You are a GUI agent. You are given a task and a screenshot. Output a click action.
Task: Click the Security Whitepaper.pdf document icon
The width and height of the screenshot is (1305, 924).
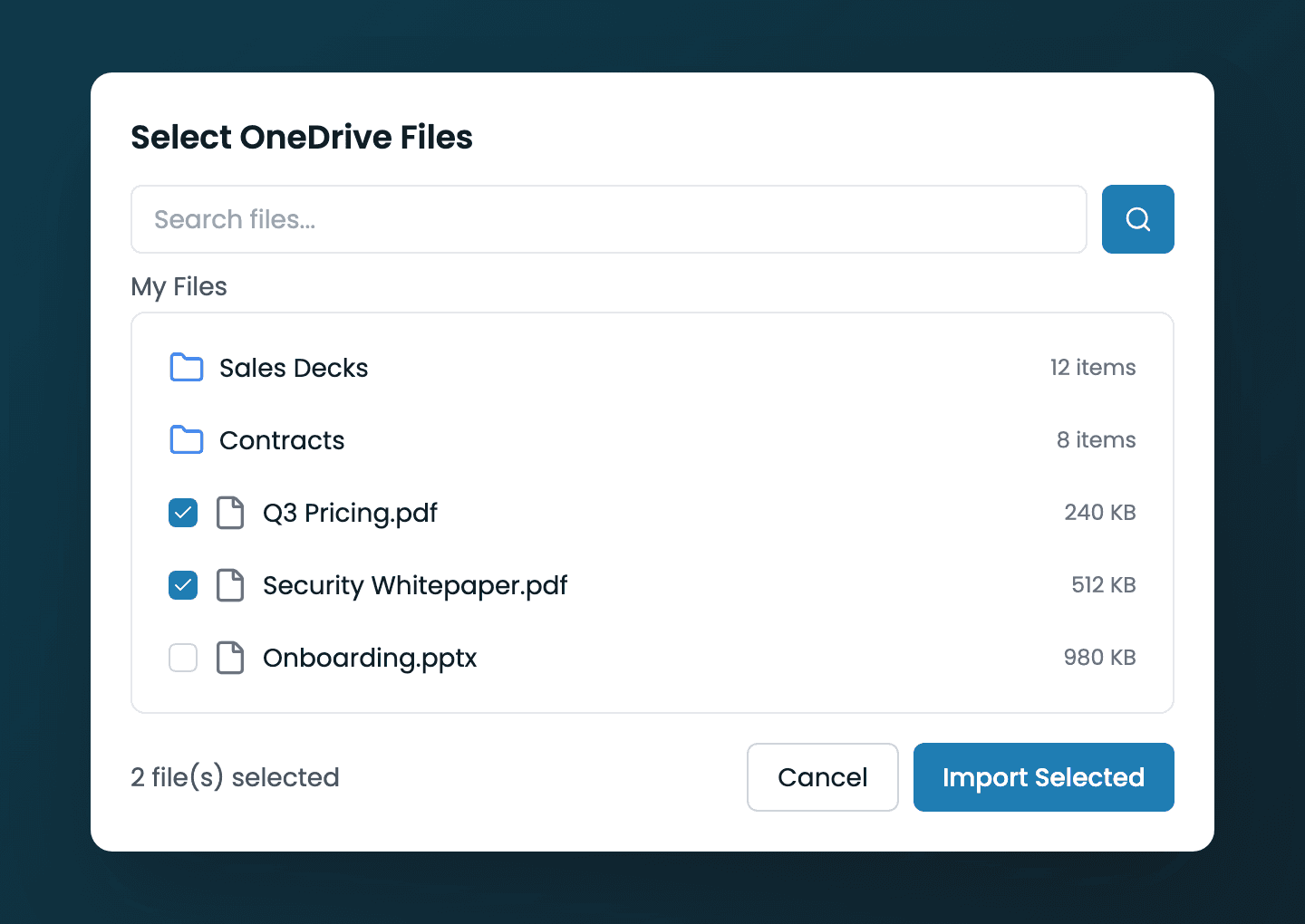tap(230, 585)
